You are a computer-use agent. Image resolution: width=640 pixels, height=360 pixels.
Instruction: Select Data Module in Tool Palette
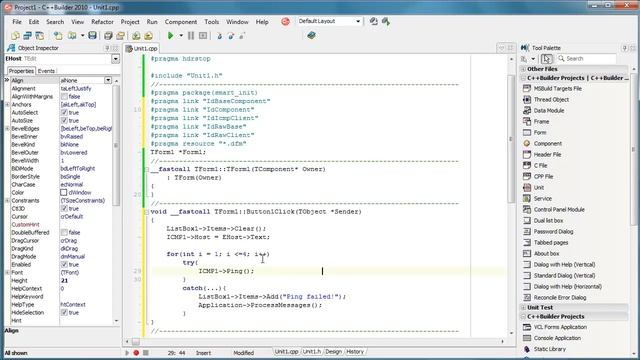tap(549, 111)
